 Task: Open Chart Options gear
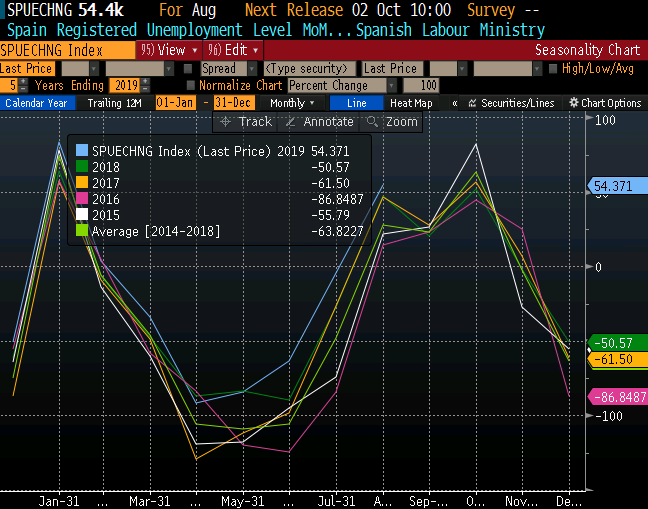574,103
